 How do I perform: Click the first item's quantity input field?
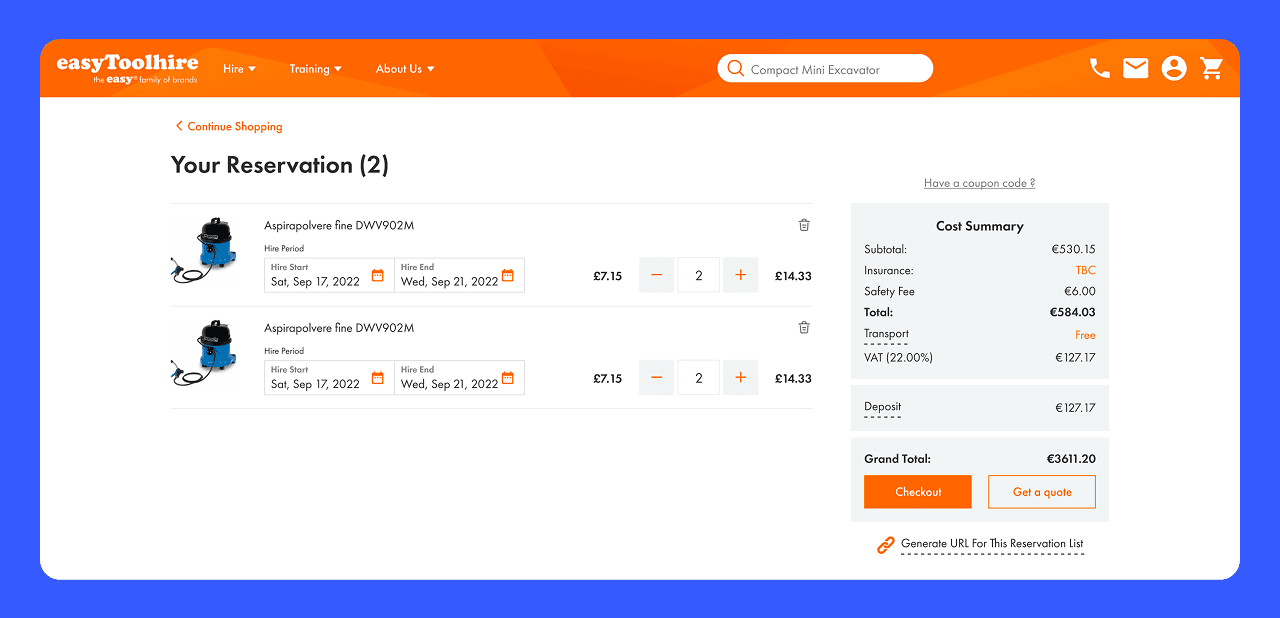[698, 275]
